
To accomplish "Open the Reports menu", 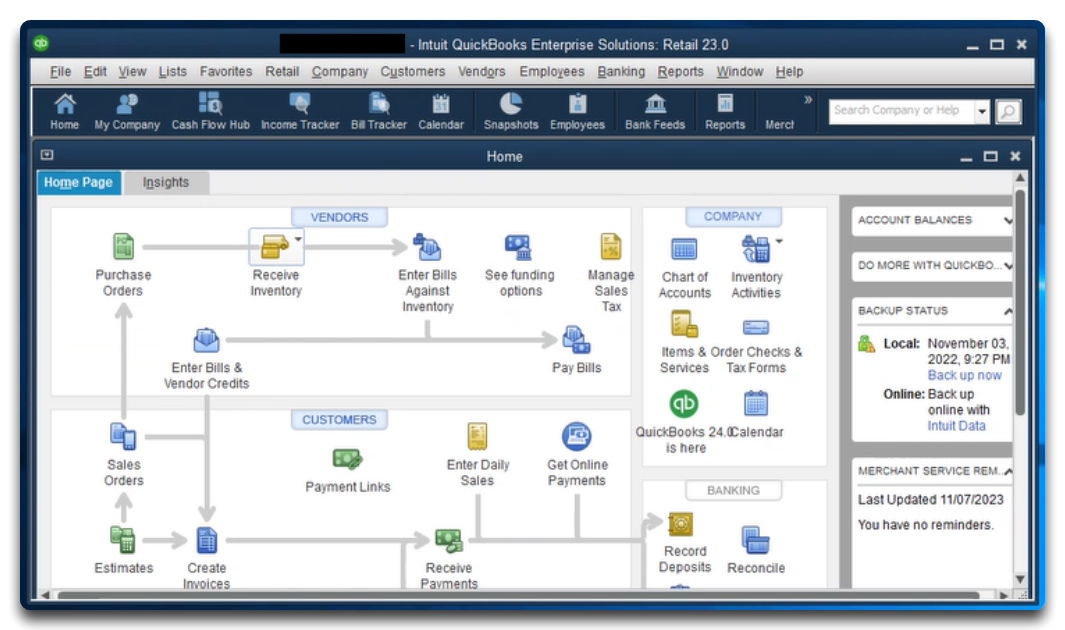I will [681, 71].
